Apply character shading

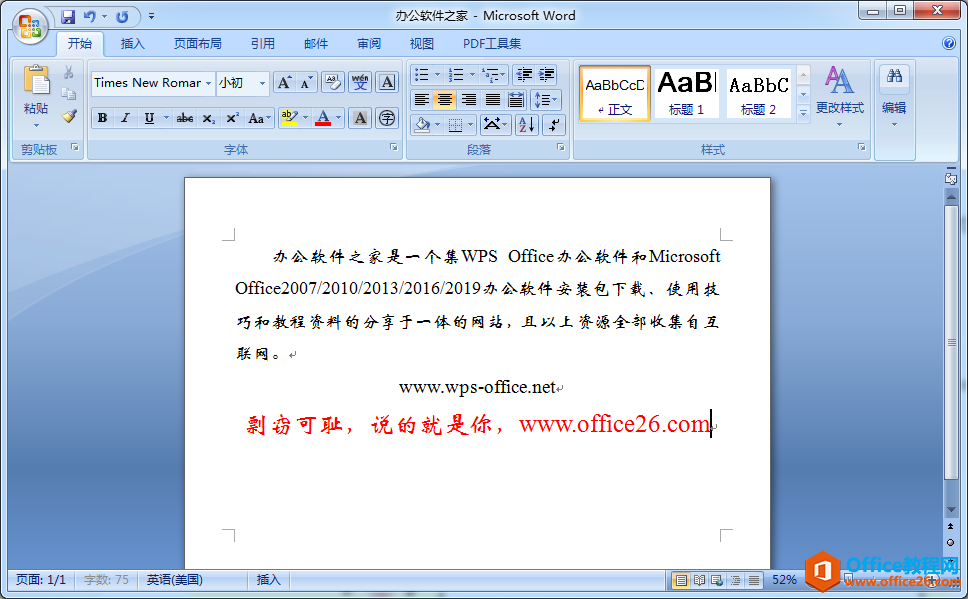tap(361, 118)
